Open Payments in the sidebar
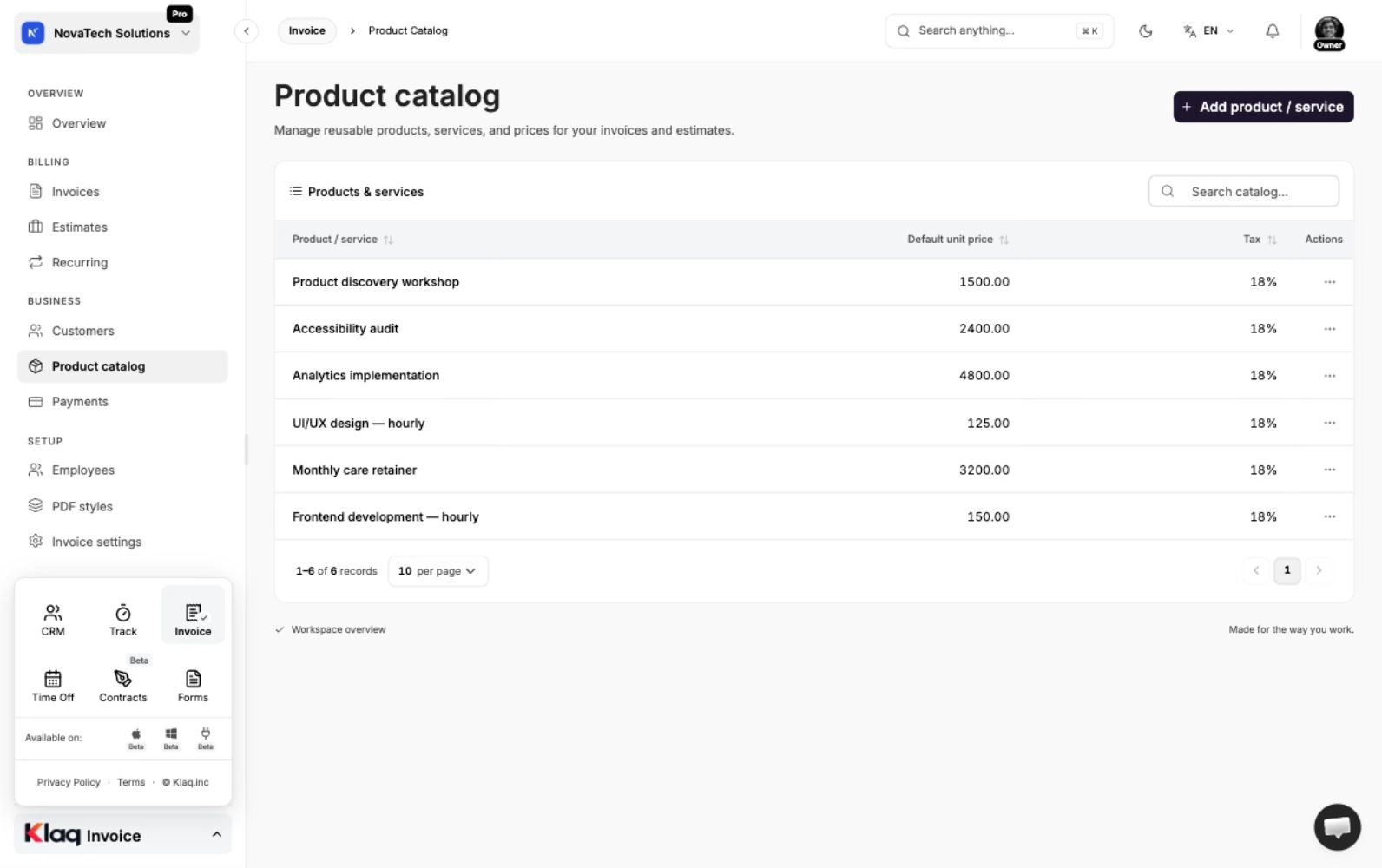 click(x=122, y=402)
